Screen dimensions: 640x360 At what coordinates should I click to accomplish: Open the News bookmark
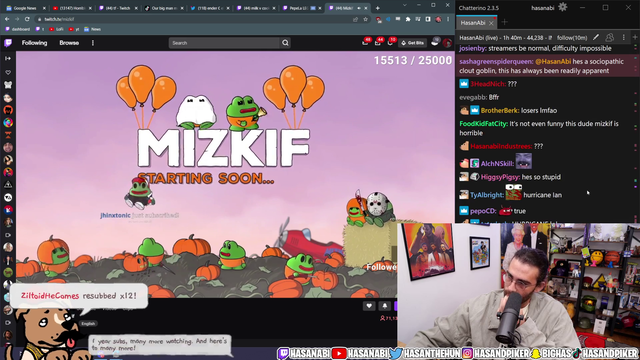[92, 29]
